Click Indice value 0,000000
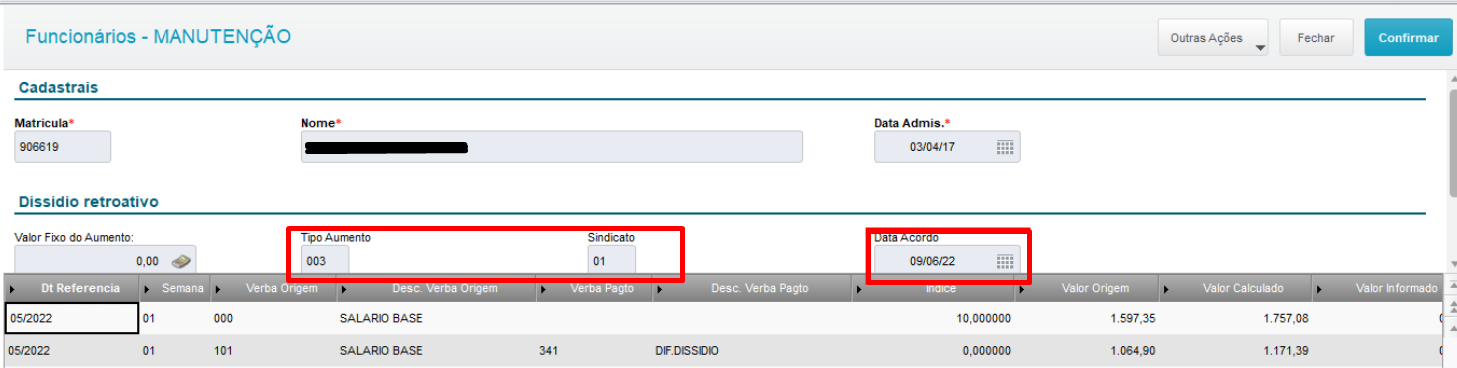The width and height of the screenshot is (1457, 368). pos(935,351)
